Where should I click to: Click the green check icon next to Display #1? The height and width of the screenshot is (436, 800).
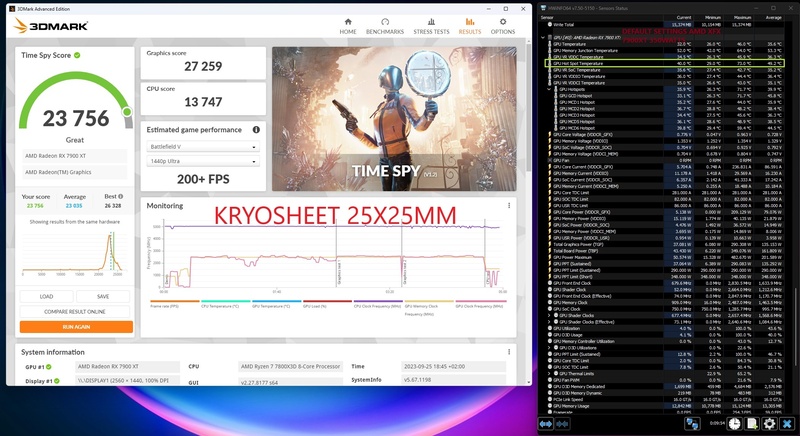click(x=57, y=381)
